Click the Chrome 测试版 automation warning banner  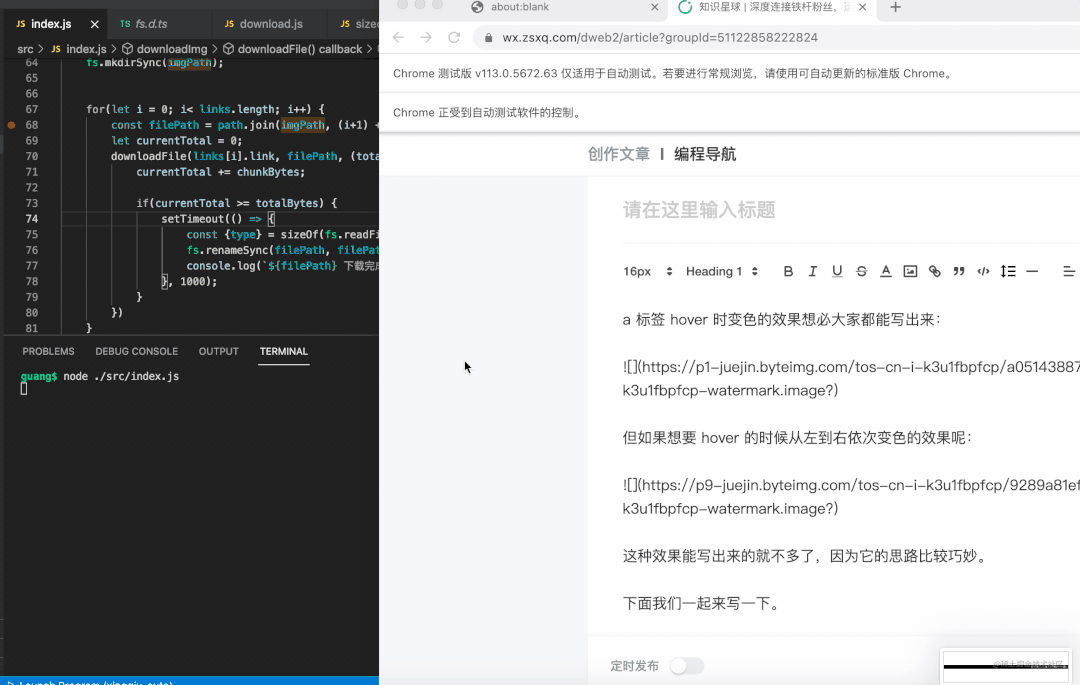click(x=673, y=74)
